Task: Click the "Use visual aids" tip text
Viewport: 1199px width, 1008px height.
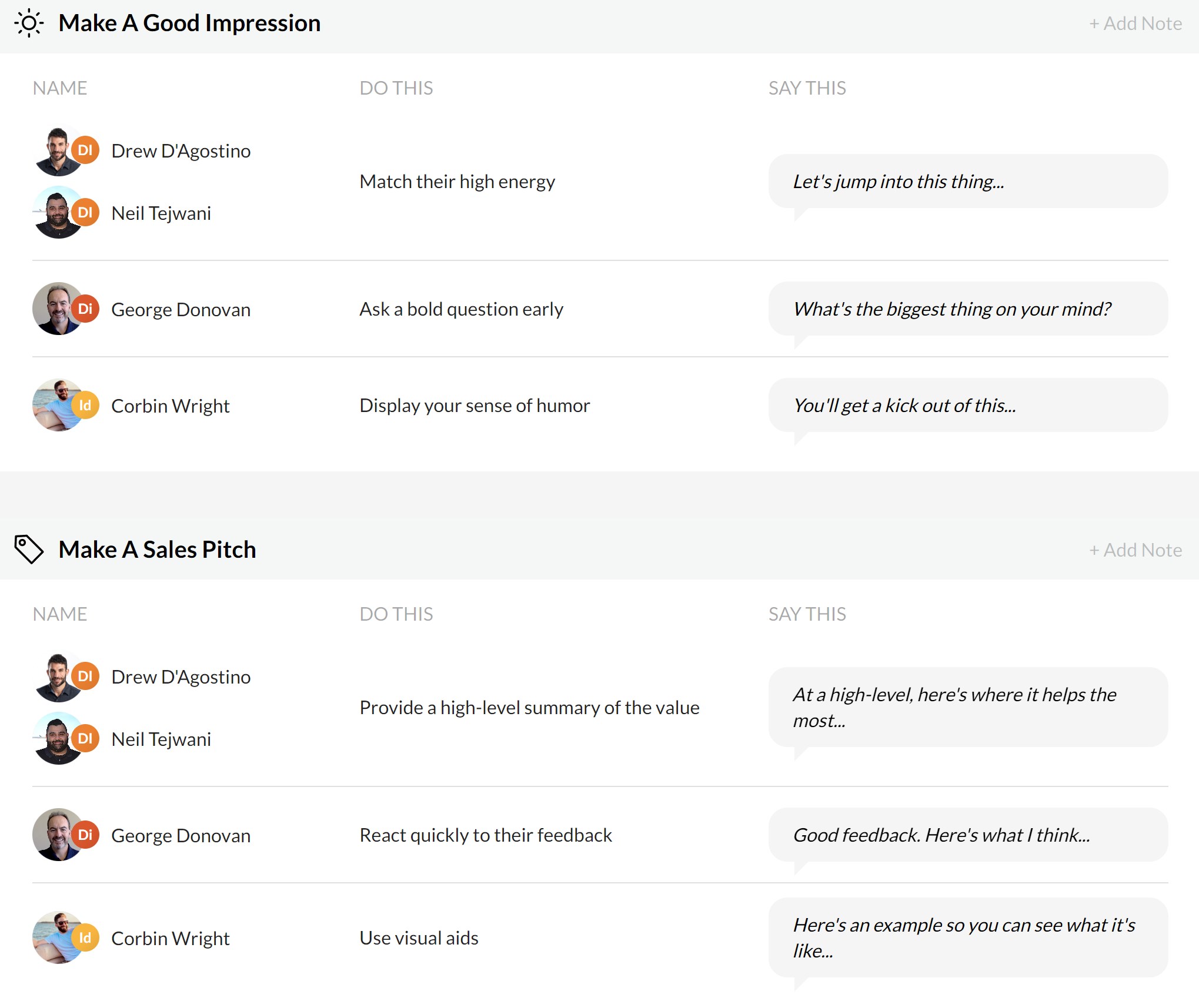Action: (419, 938)
